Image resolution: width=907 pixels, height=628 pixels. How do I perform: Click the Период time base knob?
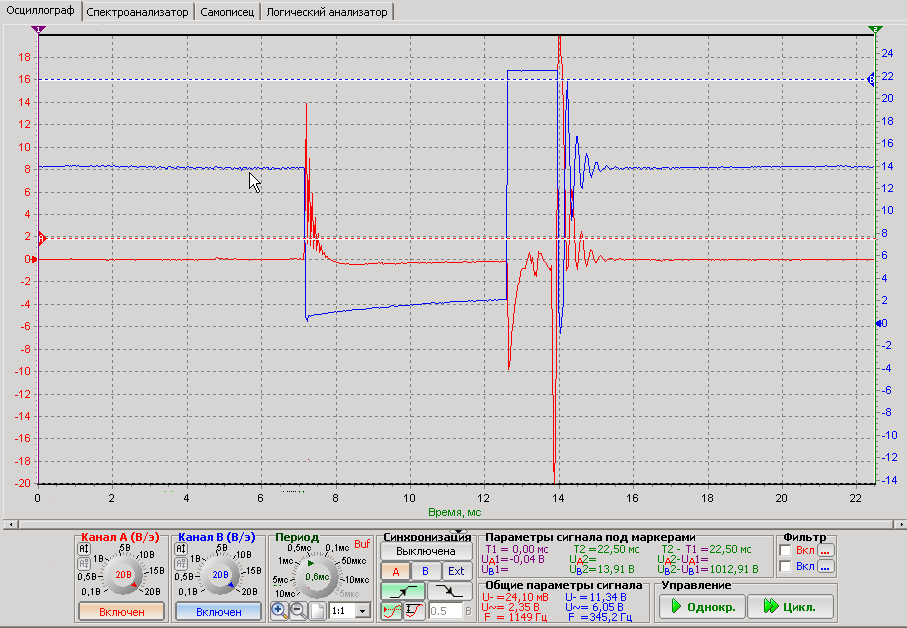[316, 577]
